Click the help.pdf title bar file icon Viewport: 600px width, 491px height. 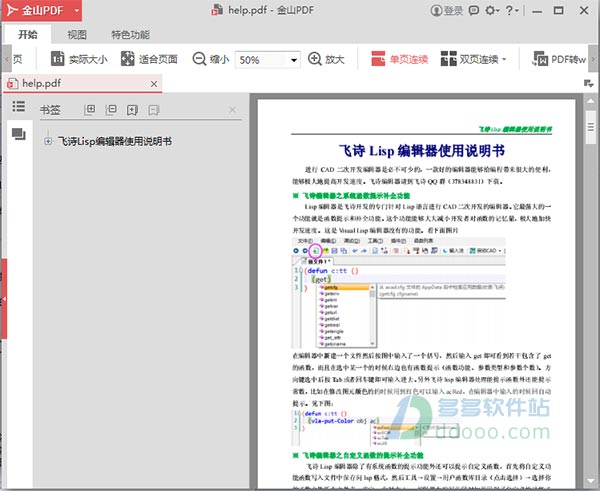[217, 10]
